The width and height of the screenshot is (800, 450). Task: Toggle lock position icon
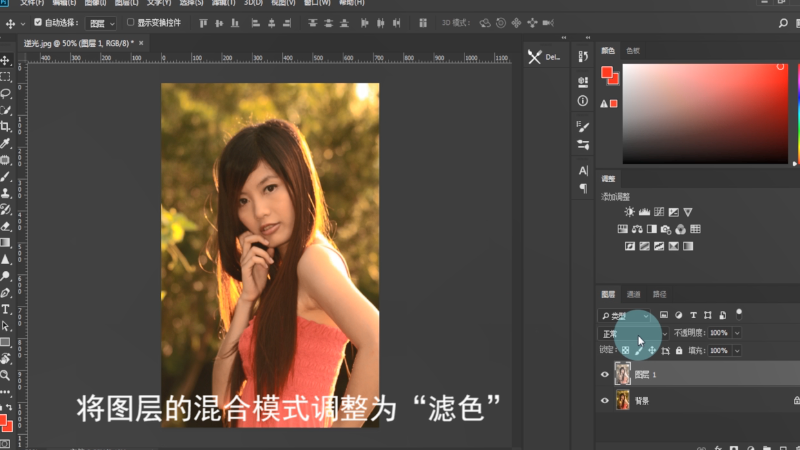click(652, 351)
